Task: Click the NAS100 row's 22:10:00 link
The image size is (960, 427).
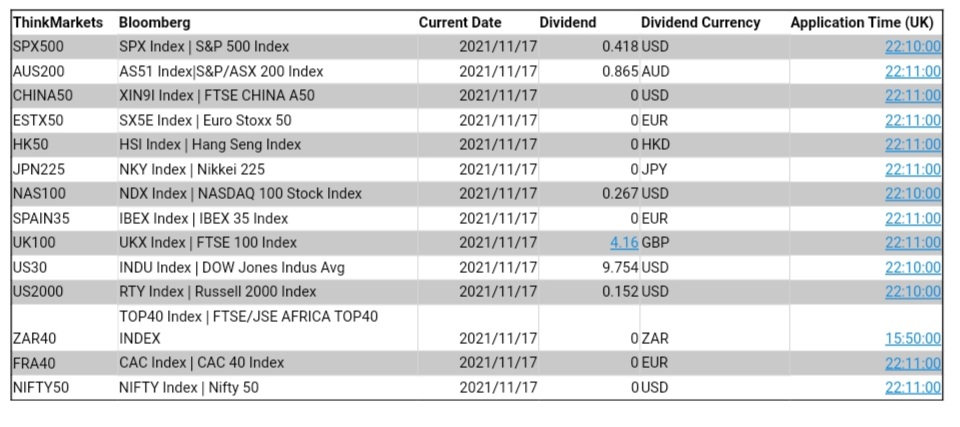Action: tap(912, 194)
